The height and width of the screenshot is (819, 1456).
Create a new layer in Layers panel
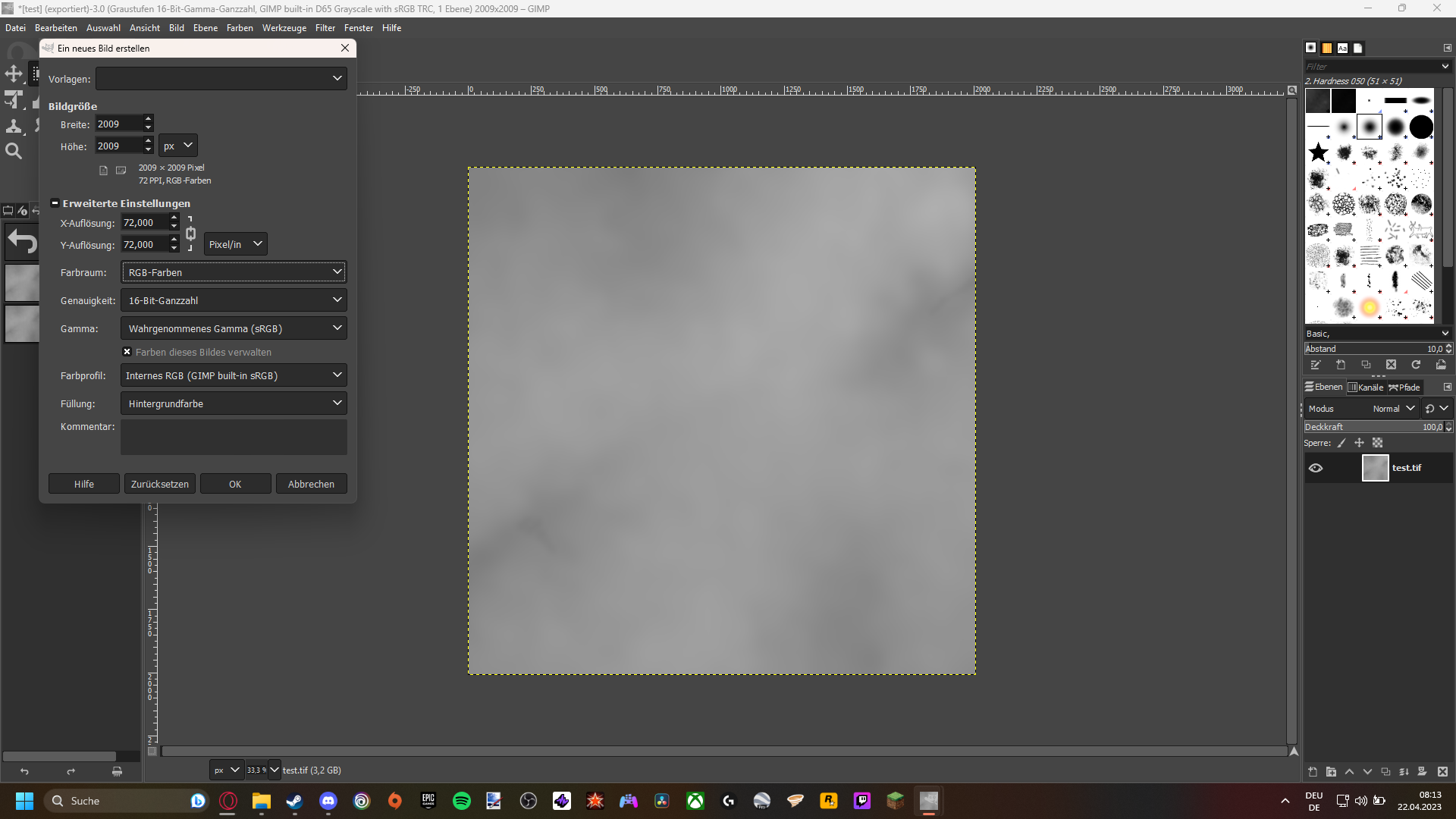(1313, 772)
